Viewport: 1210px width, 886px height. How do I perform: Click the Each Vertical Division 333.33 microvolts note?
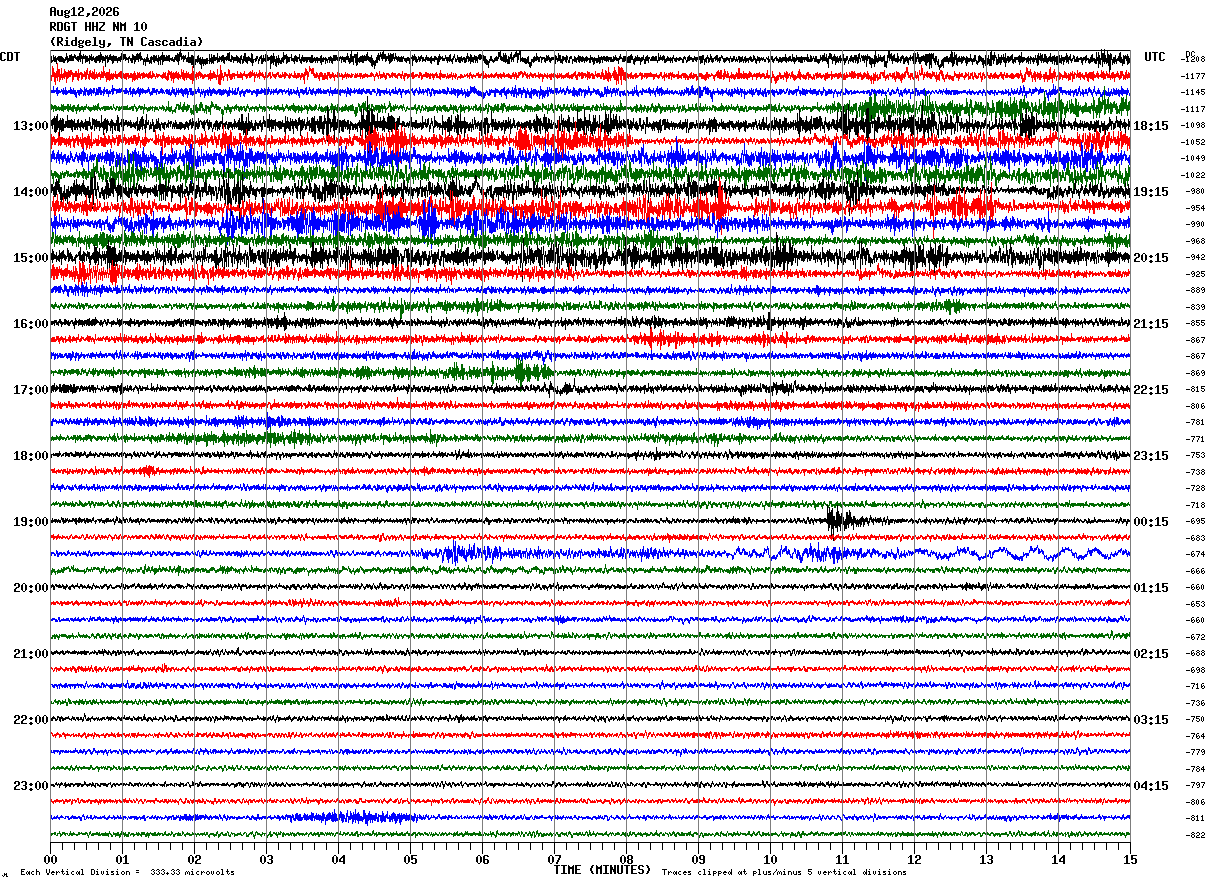pos(128,873)
